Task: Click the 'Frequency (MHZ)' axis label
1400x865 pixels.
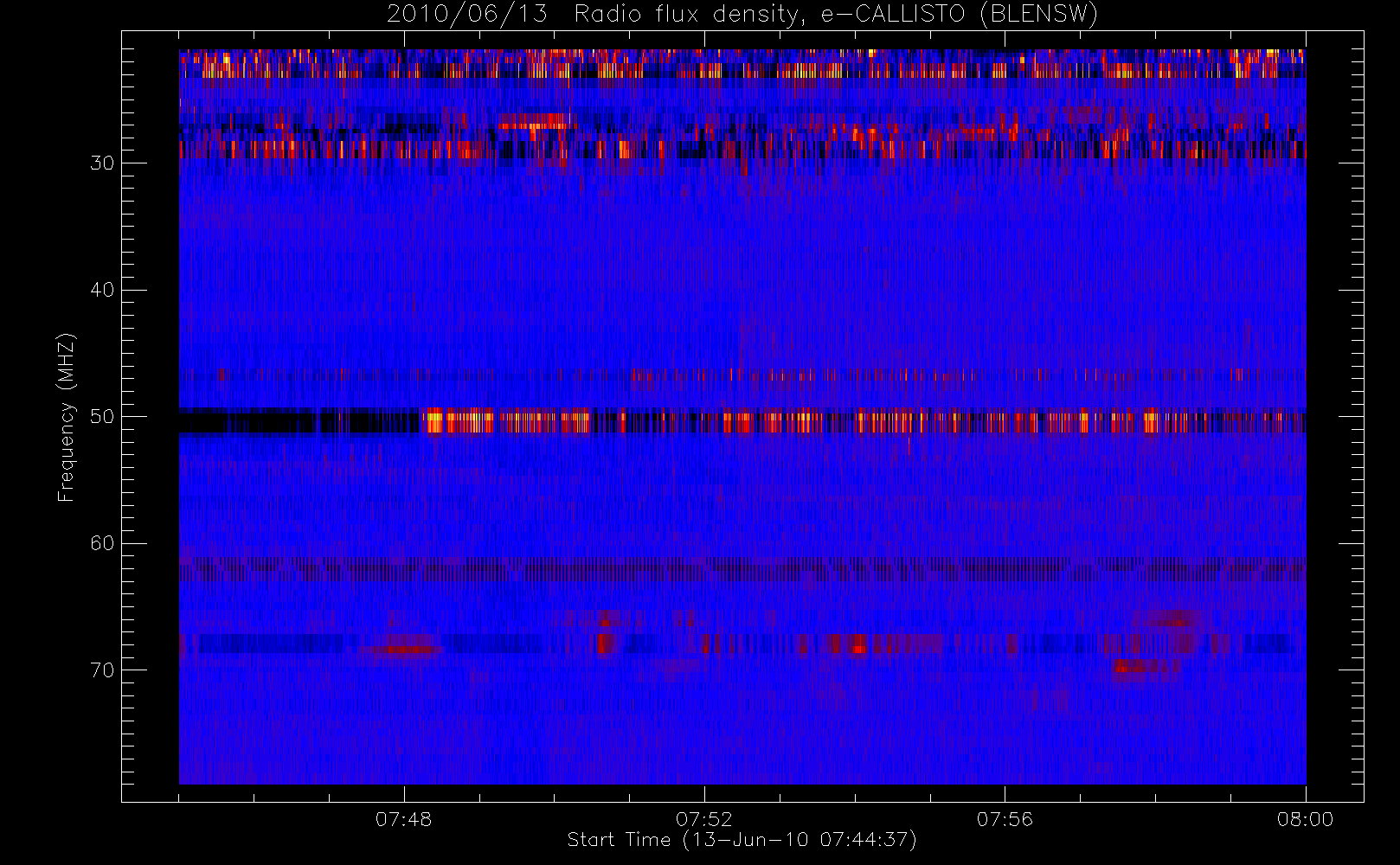Action: pos(66,417)
